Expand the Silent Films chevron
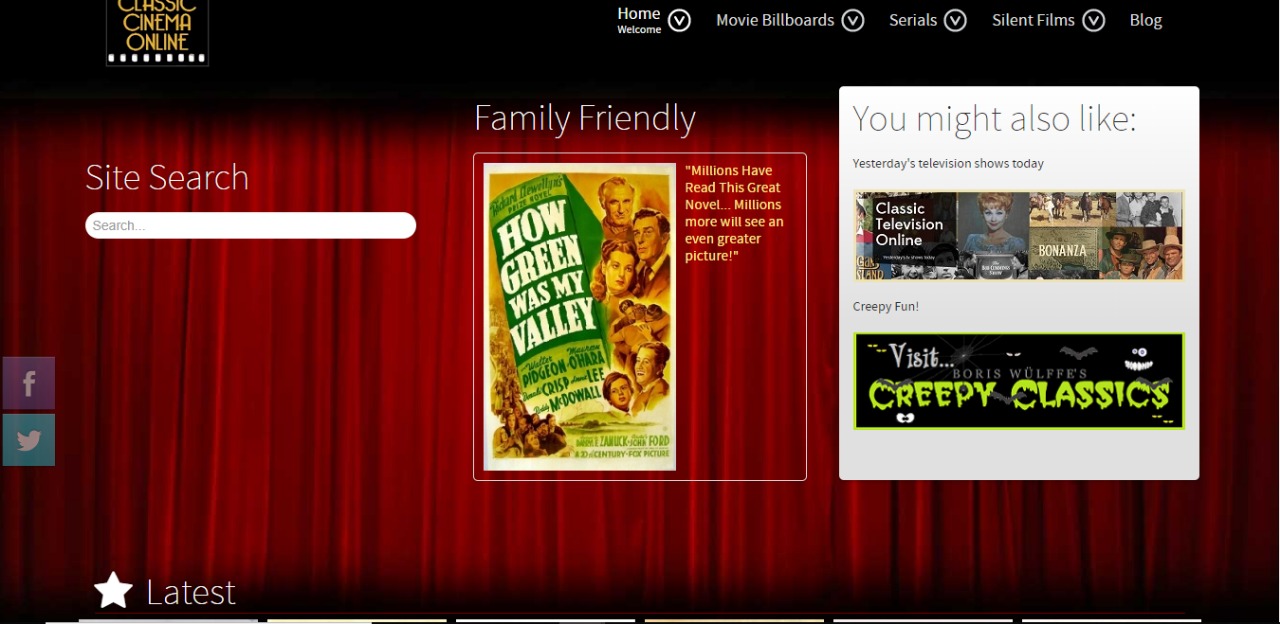 point(1093,20)
